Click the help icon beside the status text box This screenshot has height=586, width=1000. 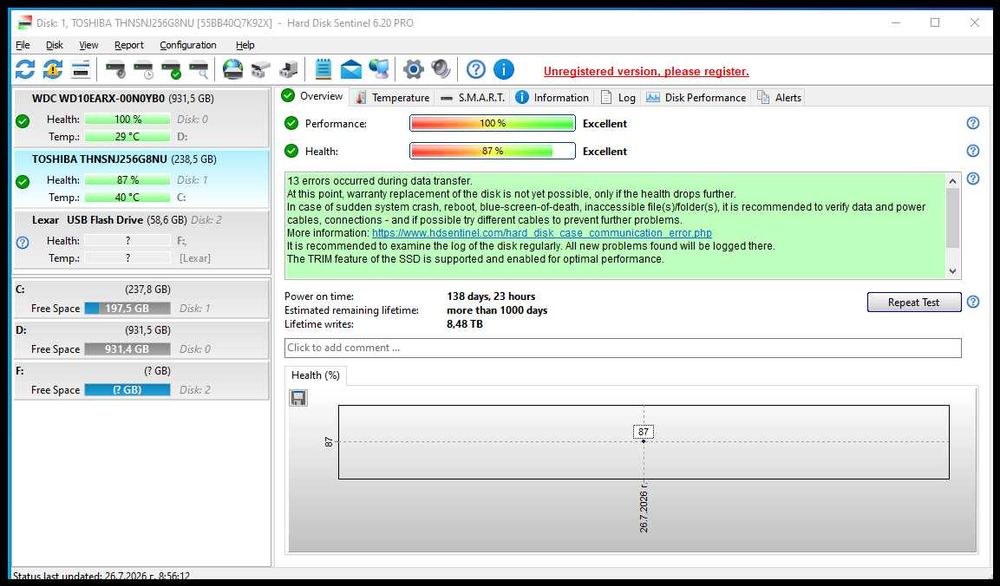[x=973, y=179]
